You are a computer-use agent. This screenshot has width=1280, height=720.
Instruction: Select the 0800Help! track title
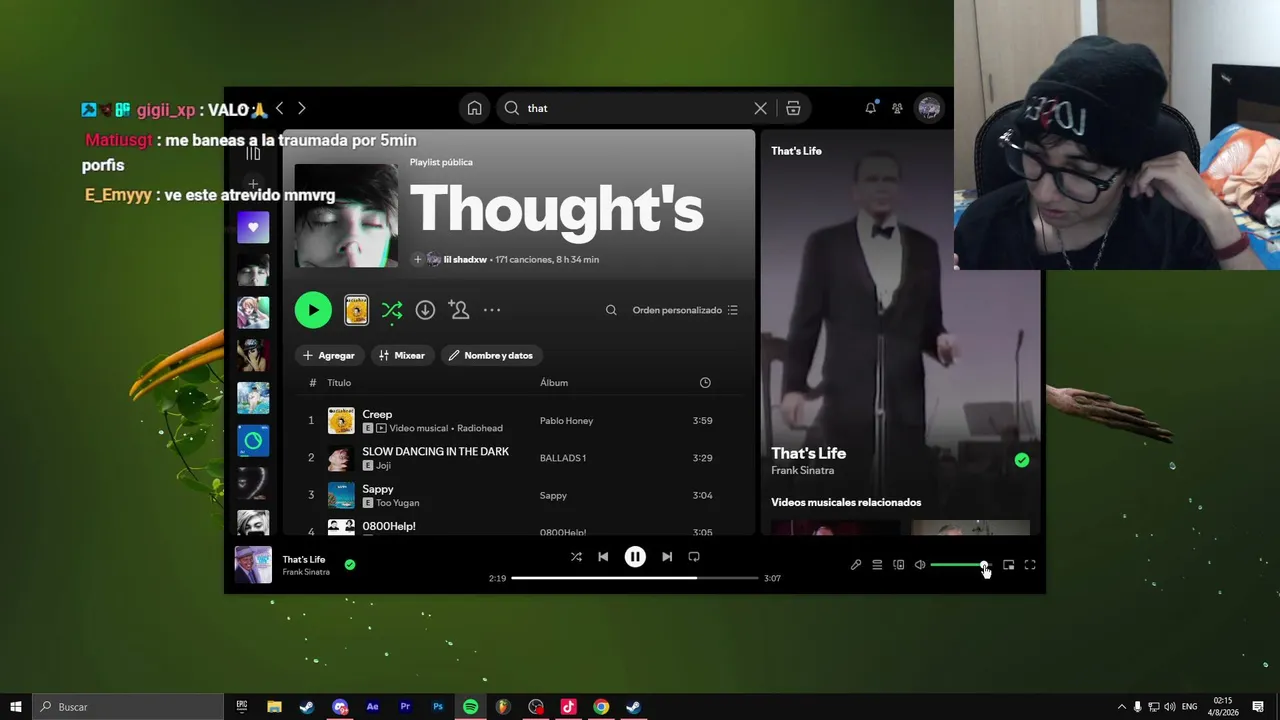[x=389, y=526]
